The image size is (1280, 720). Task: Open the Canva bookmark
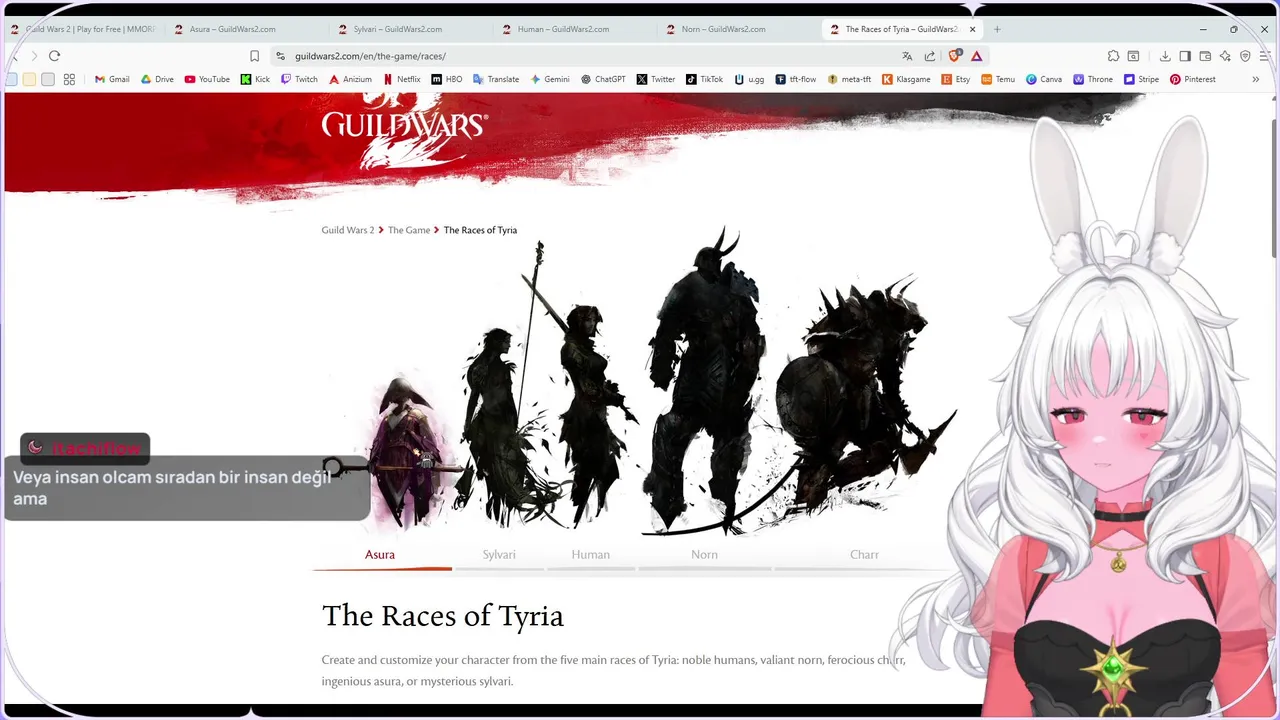(1044, 79)
